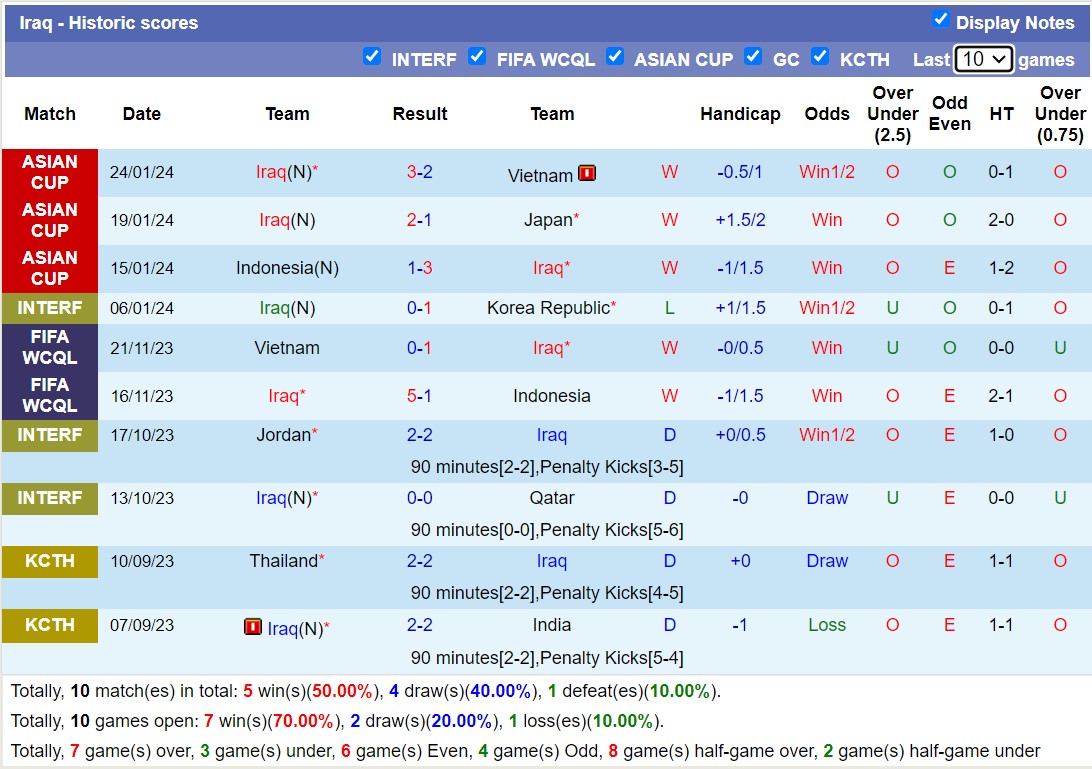Open the 5-1 result against Indonesia
The width and height of the screenshot is (1092, 769).
click(419, 396)
